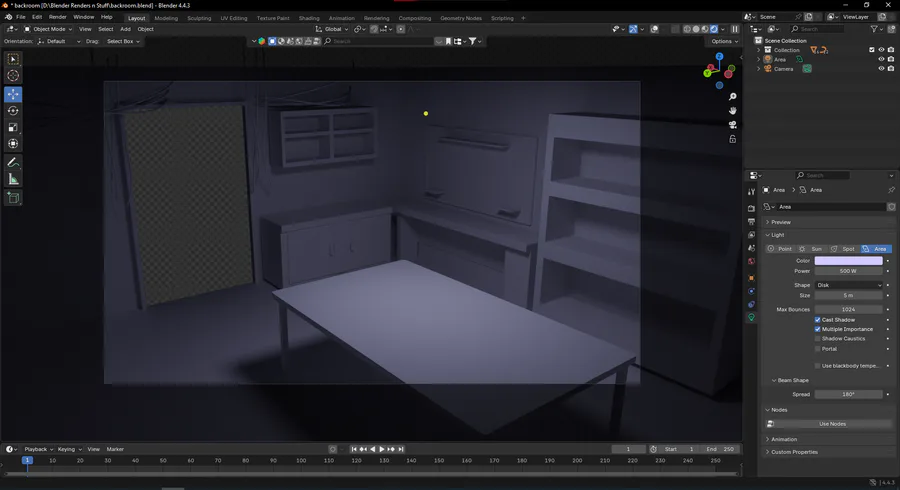Play the animation forward
Image resolution: width=900 pixels, height=490 pixels.
[x=382, y=449]
